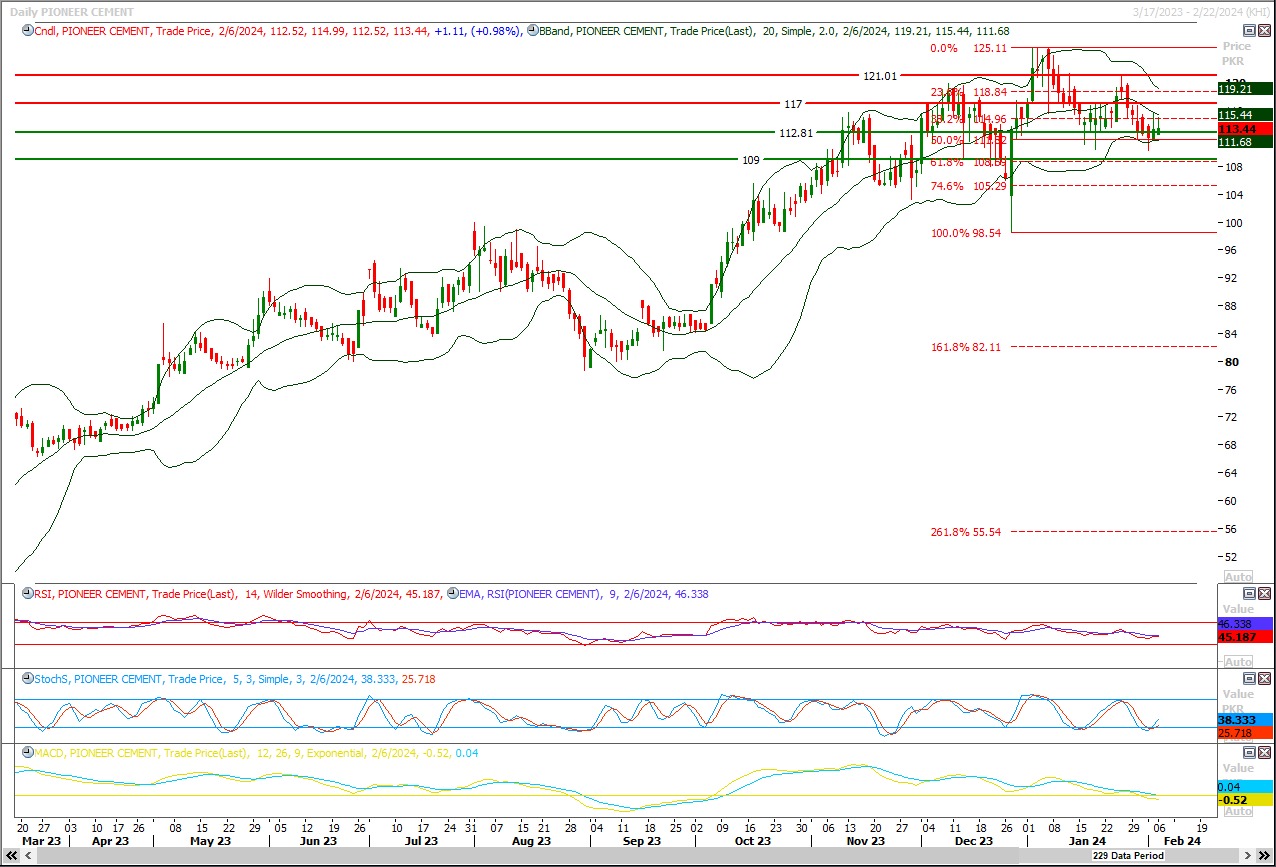Click the clock icon beside StochS legend

click(x=27, y=679)
